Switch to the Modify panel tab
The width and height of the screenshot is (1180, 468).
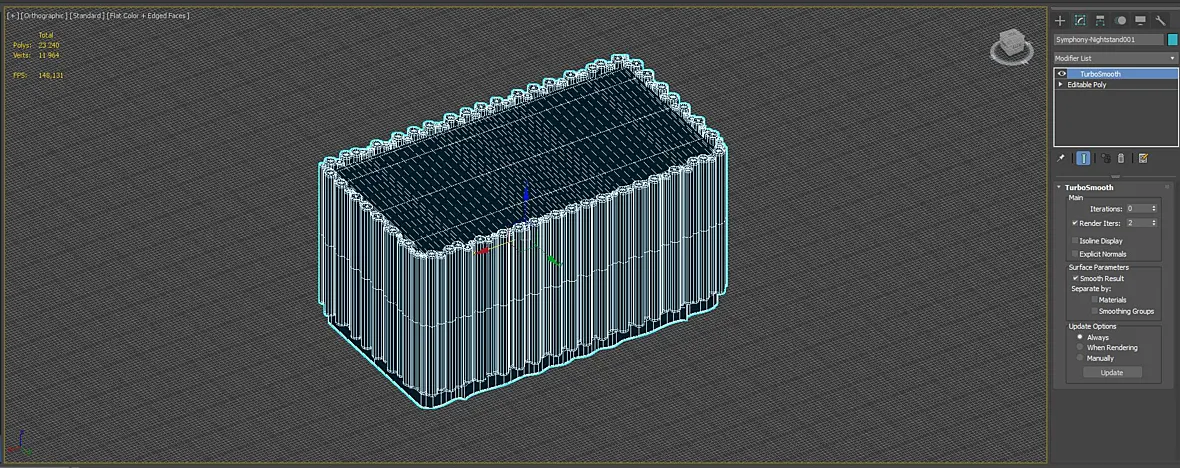pos(1080,21)
